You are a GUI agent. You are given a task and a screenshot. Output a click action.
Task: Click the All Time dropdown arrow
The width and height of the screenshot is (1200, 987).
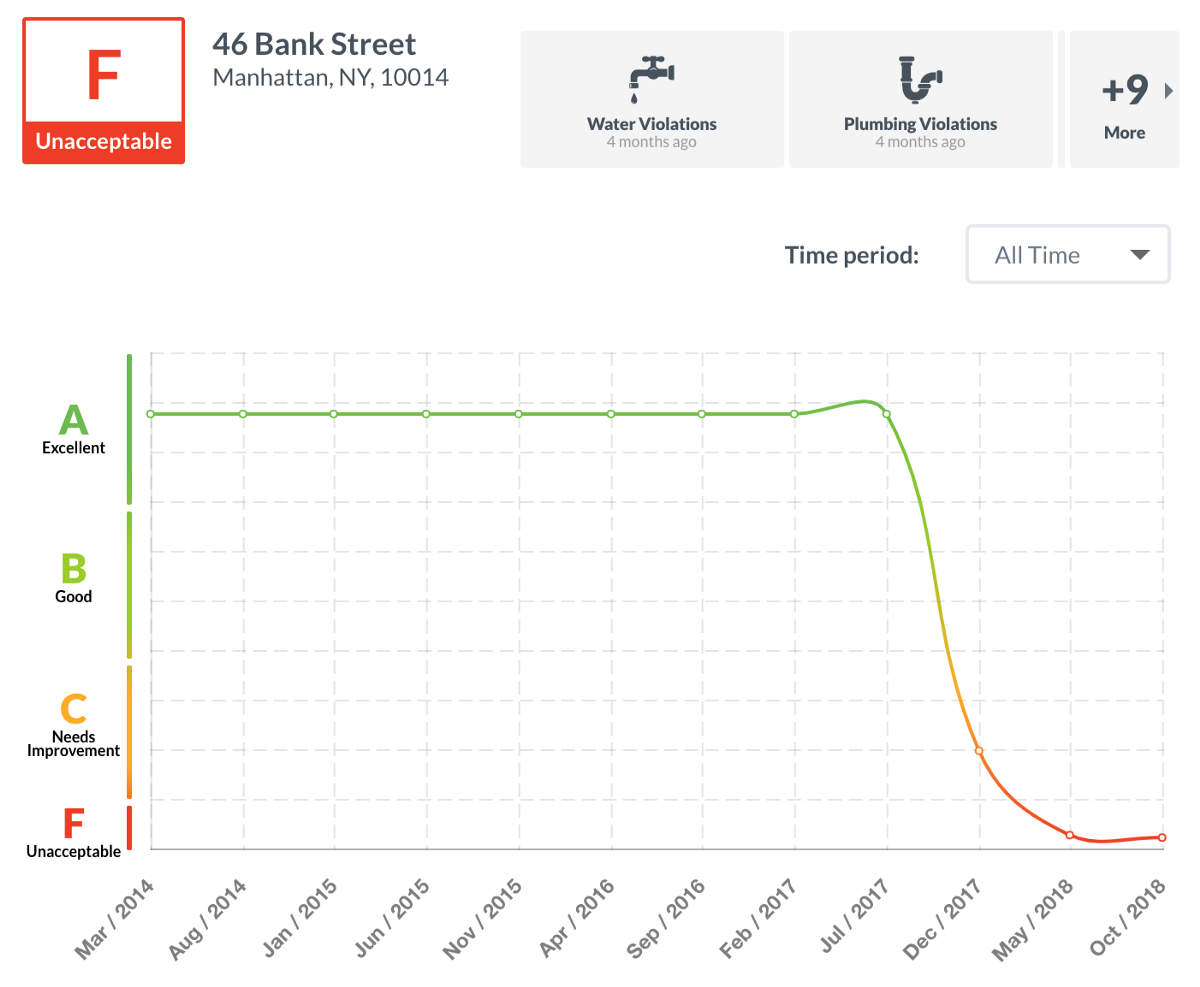pos(1140,255)
